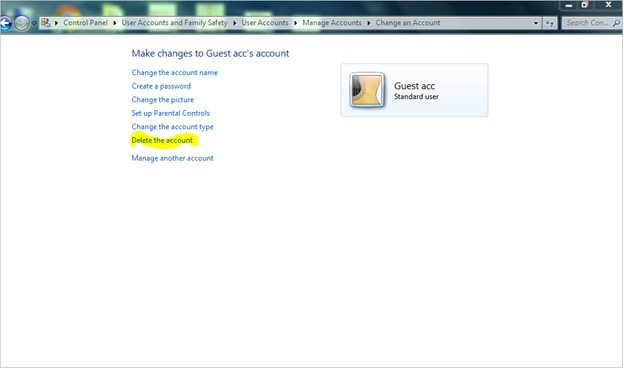This screenshot has height=369, width=624.
Task: Expand arrow after User Accounts breadcrumb
Action: 295,23
